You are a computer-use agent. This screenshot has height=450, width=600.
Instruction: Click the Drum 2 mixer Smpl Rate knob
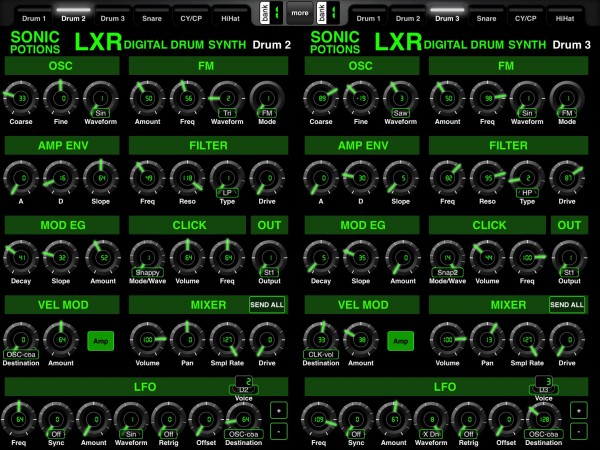pos(227,339)
